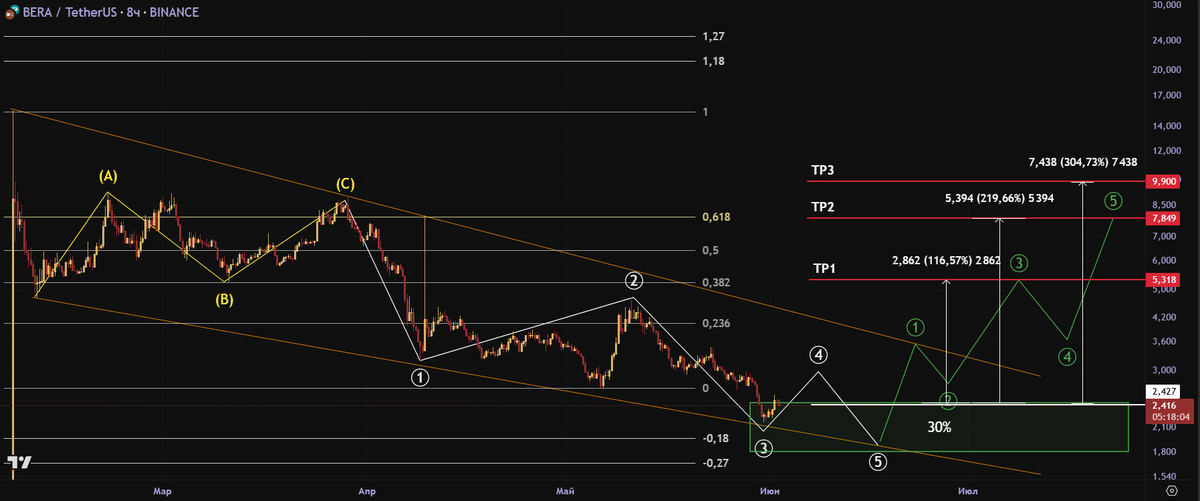Select the TP3 label

(823, 171)
